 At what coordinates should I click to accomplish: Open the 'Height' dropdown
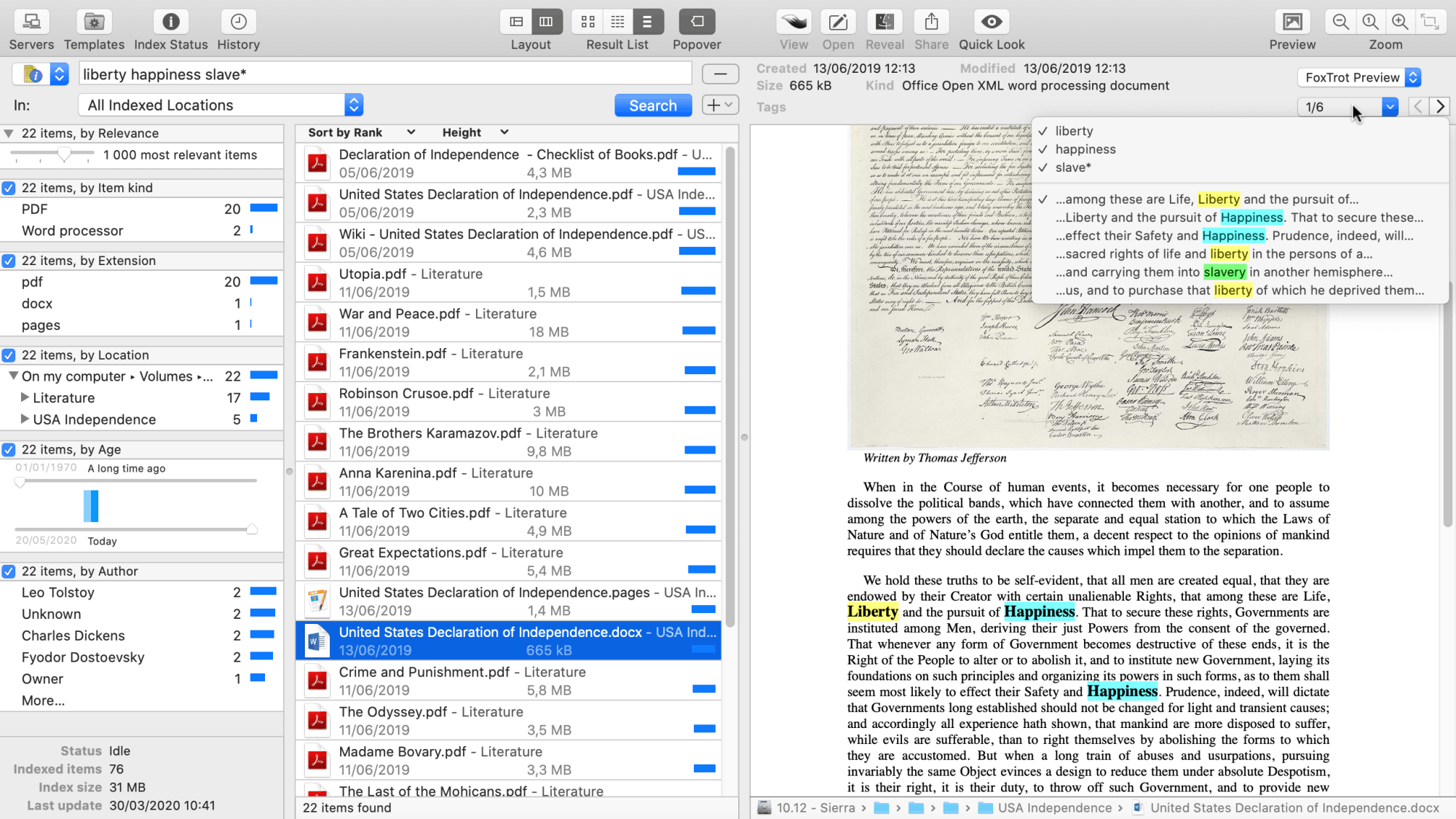[475, 132]
